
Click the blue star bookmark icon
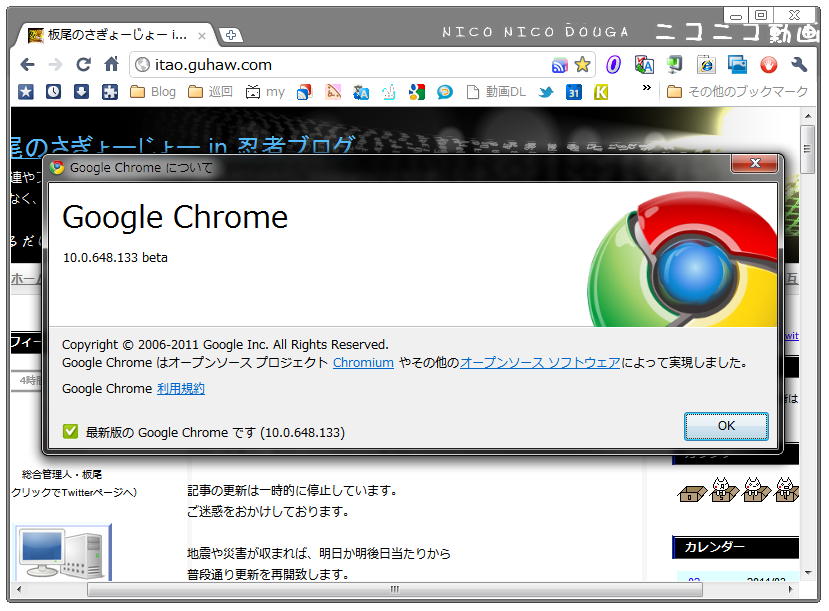[25, 92]
